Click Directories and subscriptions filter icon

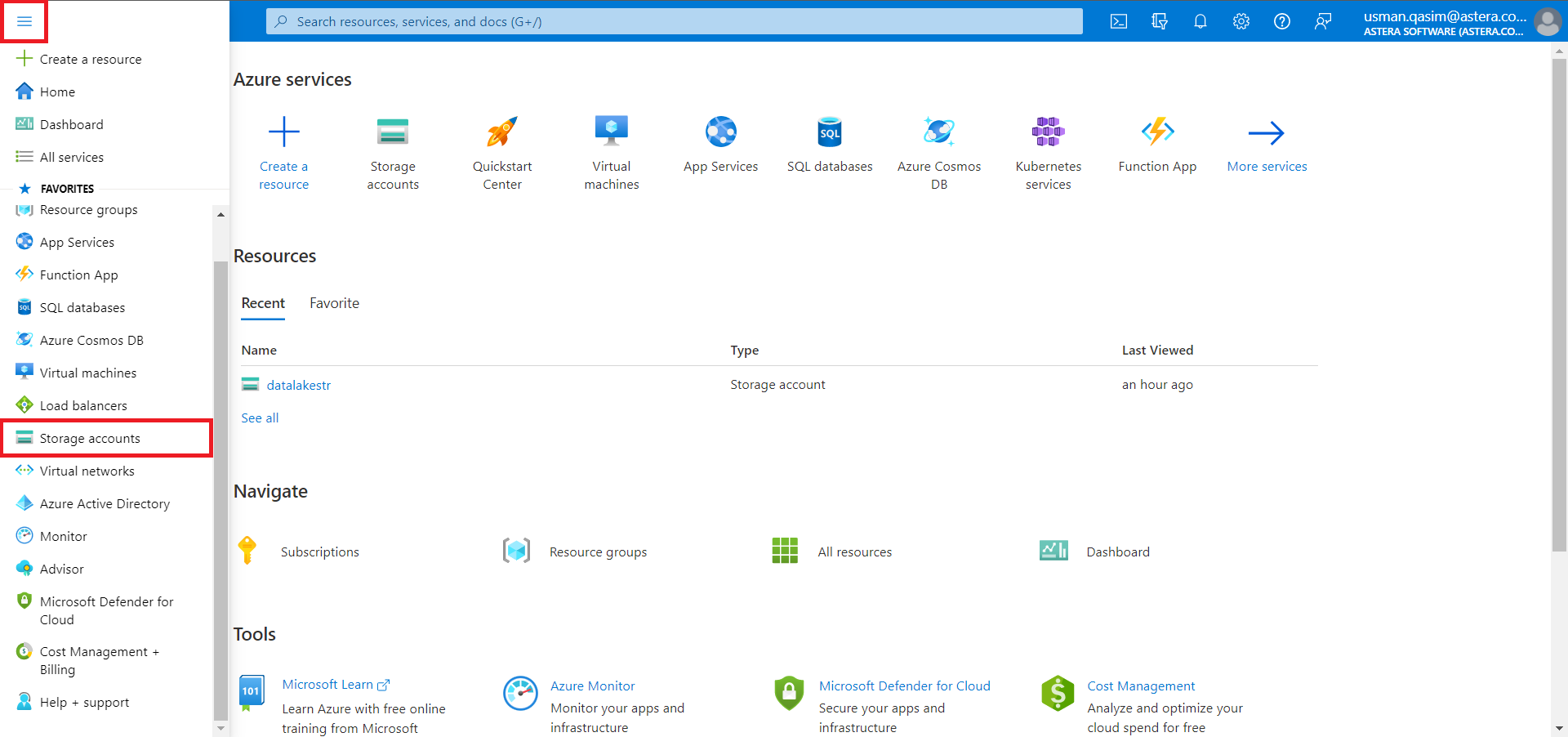(x=1159, y=21)
